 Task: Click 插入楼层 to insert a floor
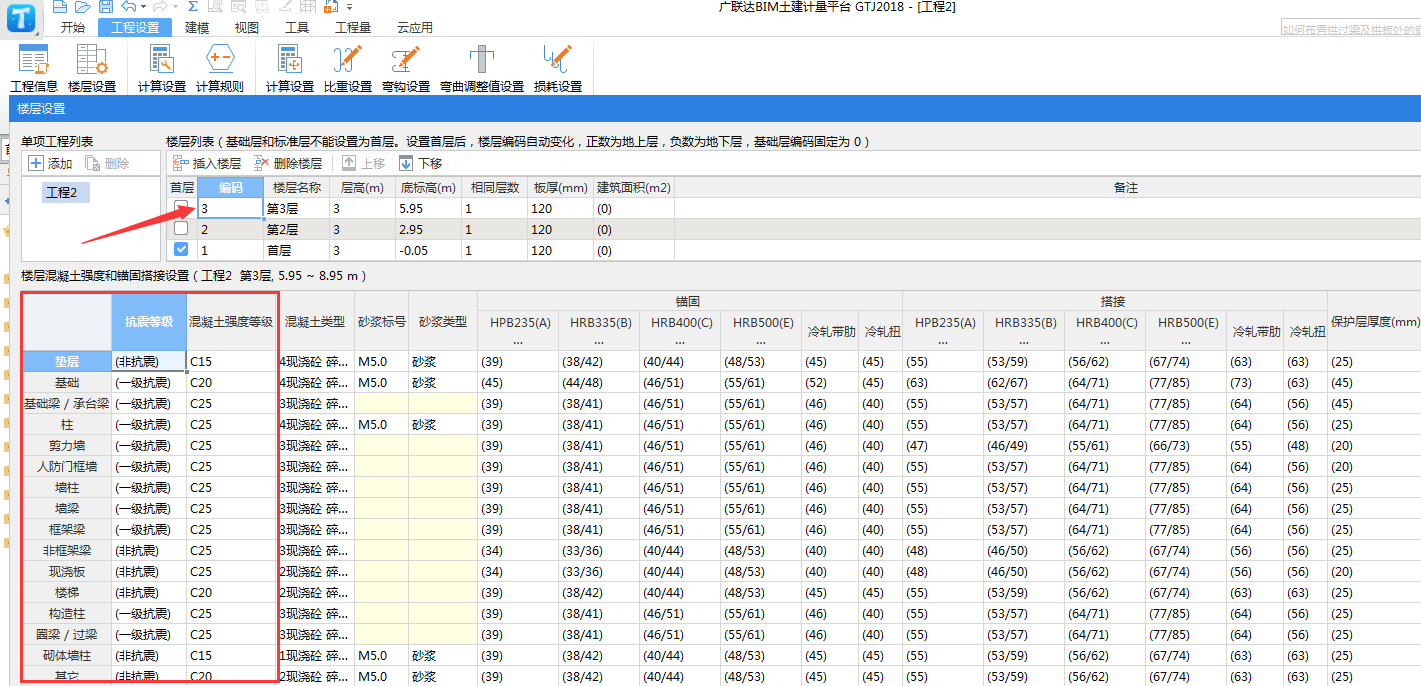[207, 163]
